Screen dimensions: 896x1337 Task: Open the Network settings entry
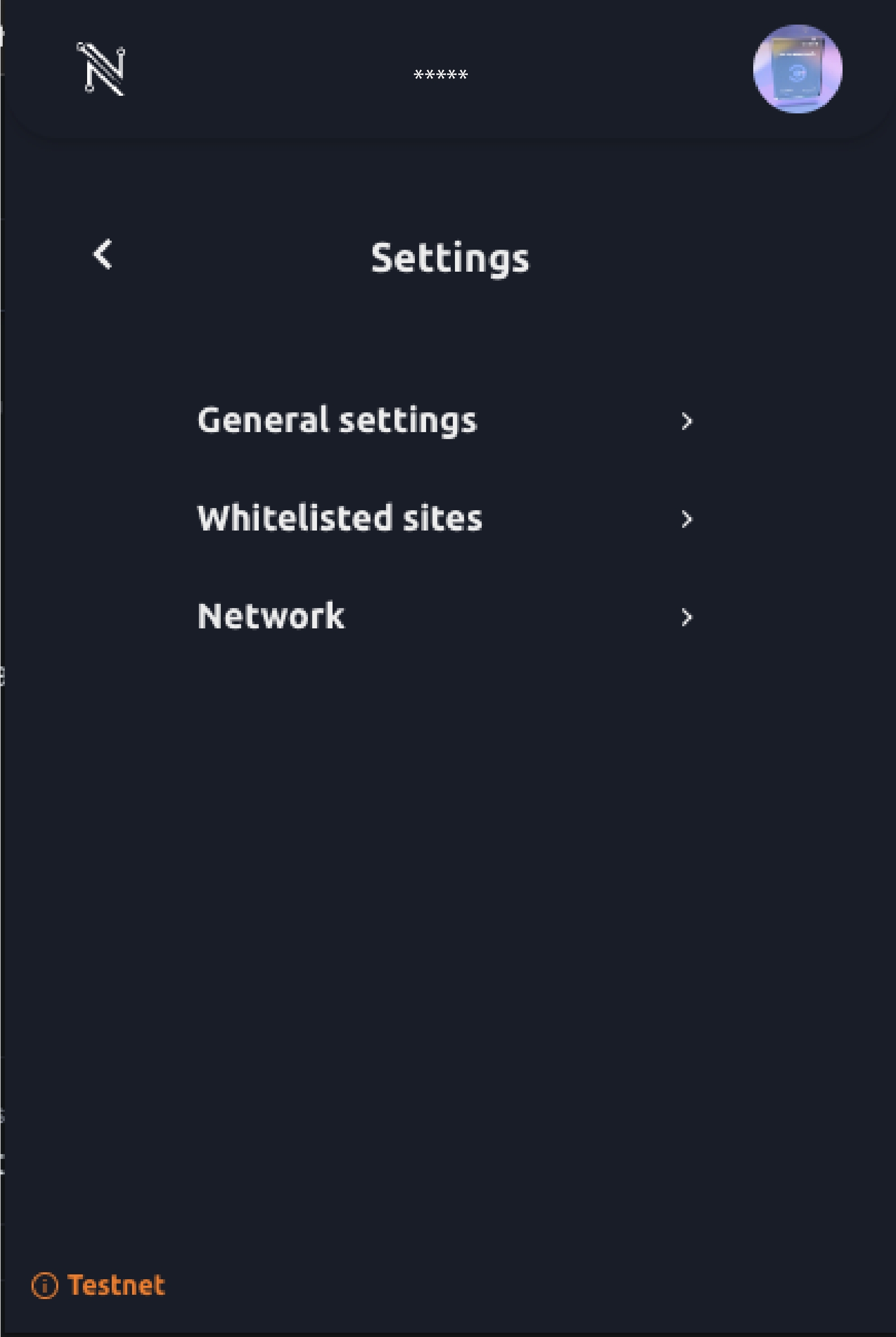click(x=271, y=616)
